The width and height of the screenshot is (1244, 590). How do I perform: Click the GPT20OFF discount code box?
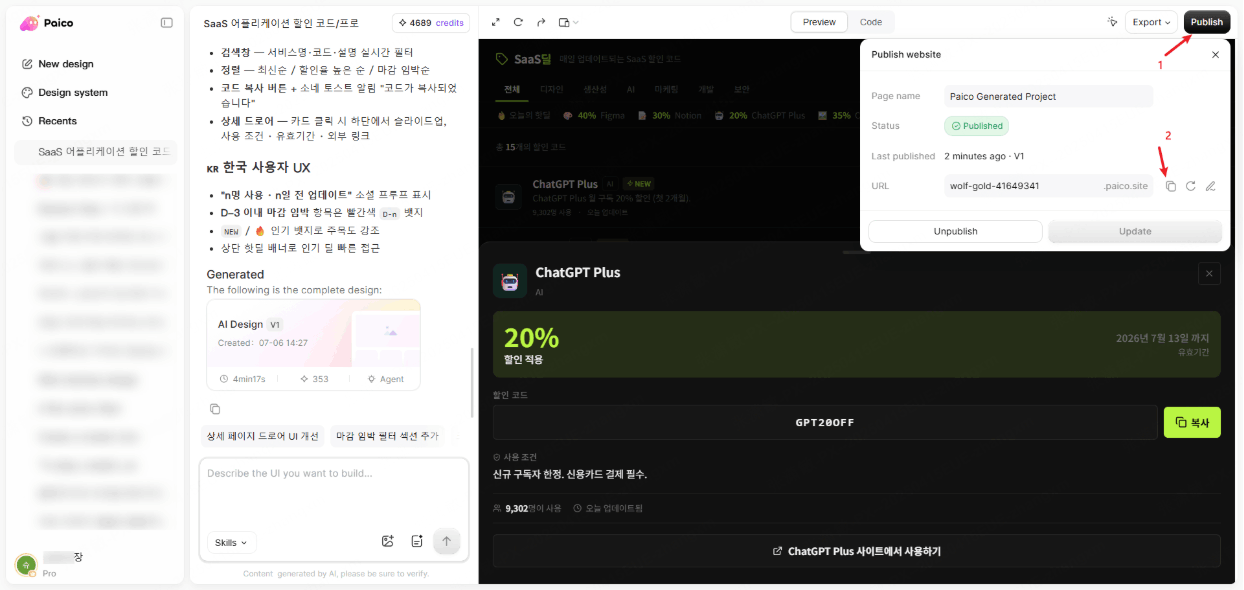pos(825,422)
